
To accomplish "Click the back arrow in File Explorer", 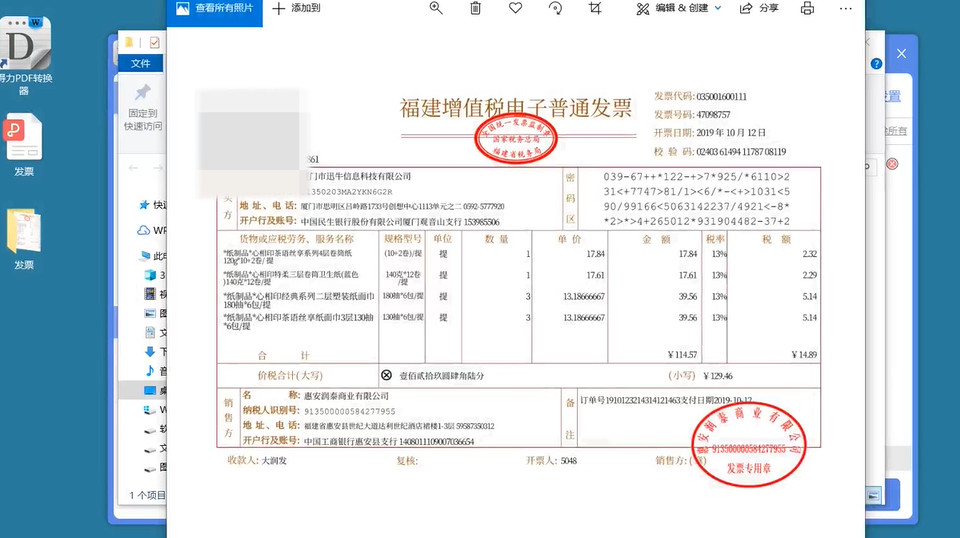I will tap(133, 168).
